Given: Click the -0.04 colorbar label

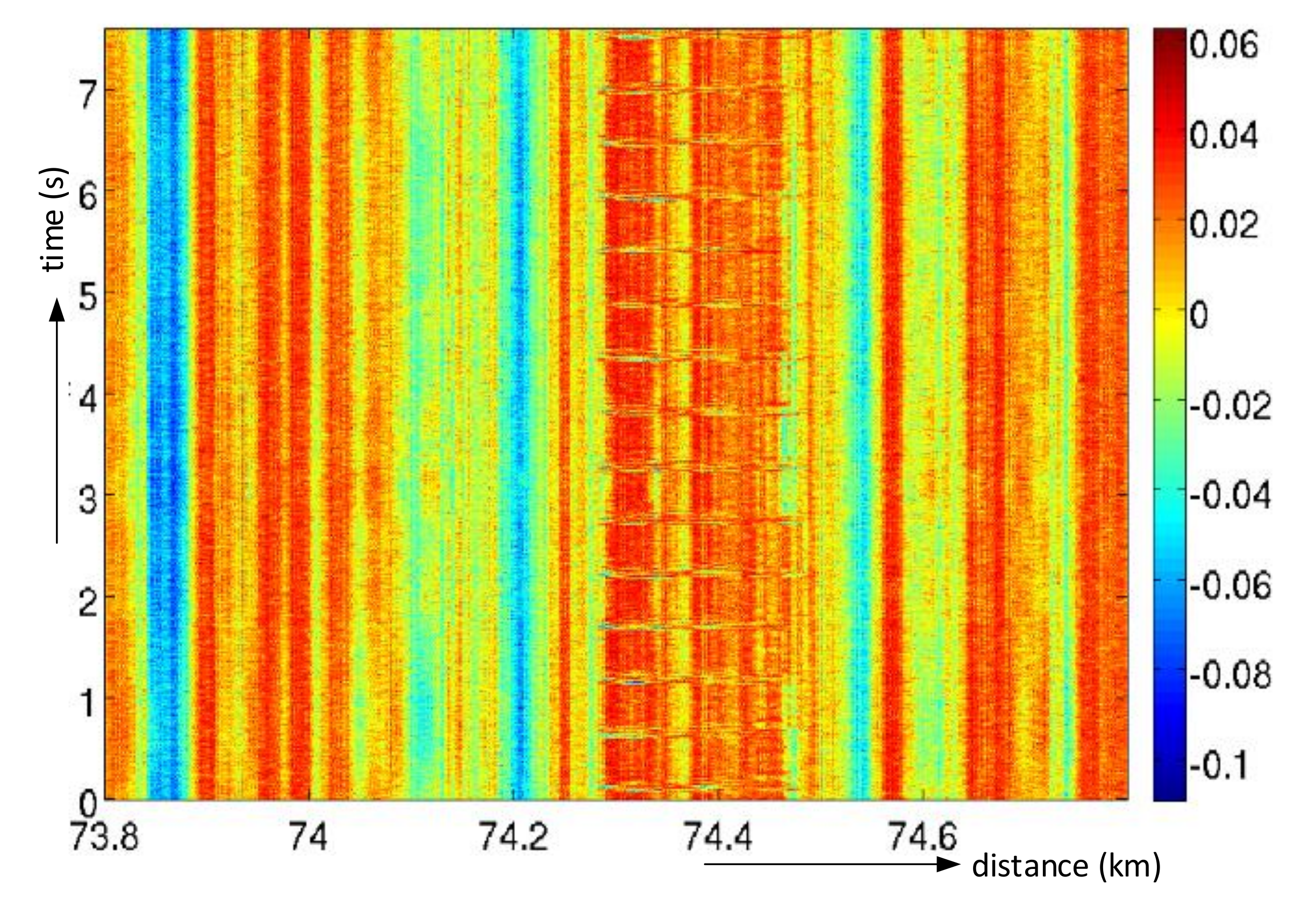Looking at the screenshot, I should pyautogui.click(x=1229, y=495).
